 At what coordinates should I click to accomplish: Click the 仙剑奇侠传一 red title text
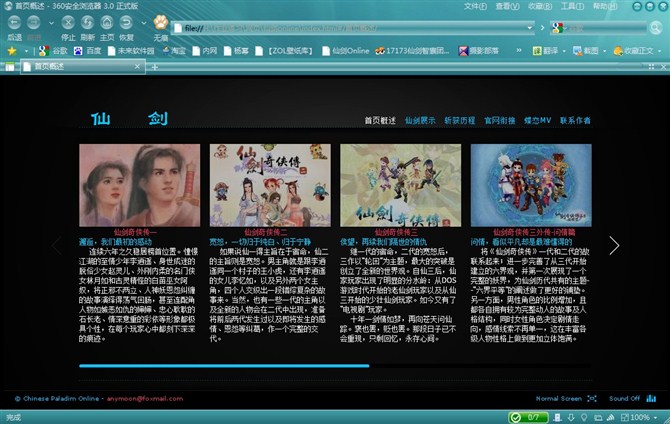[x=135, y=233]
